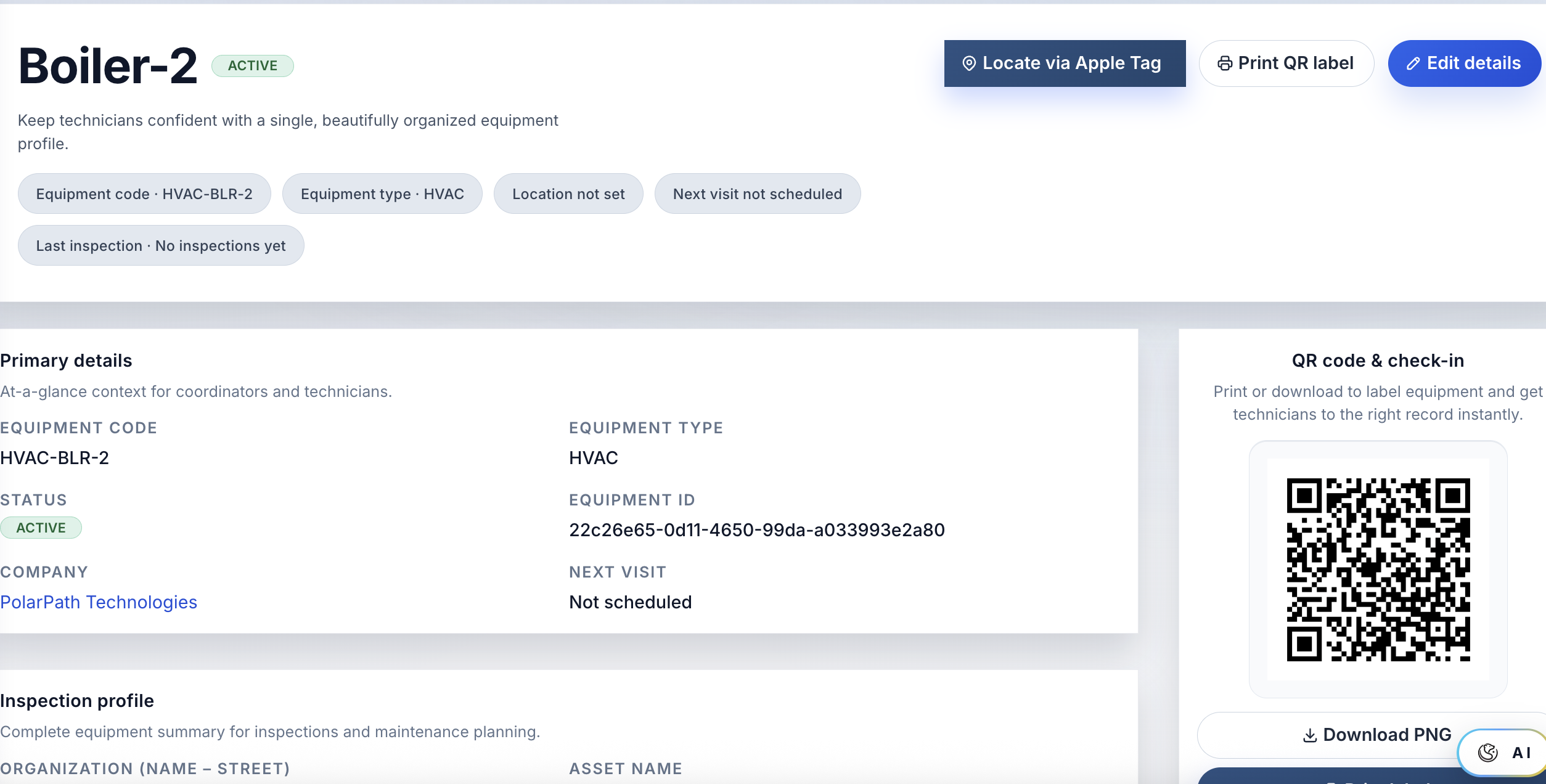1546x784 pixels.
Task: Select the ACTIVE status pill under STATUS
Action: [41, 528]
